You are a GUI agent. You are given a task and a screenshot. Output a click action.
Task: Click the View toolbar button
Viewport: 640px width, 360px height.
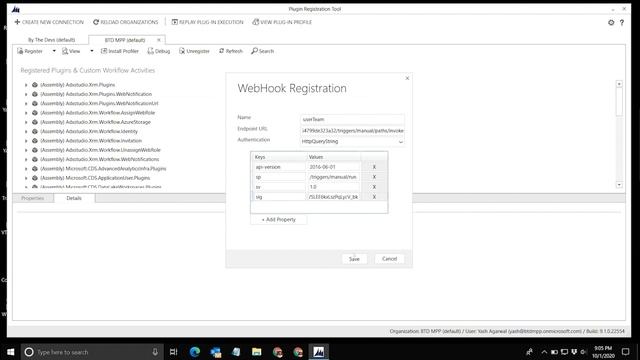[x=71, y=51]
